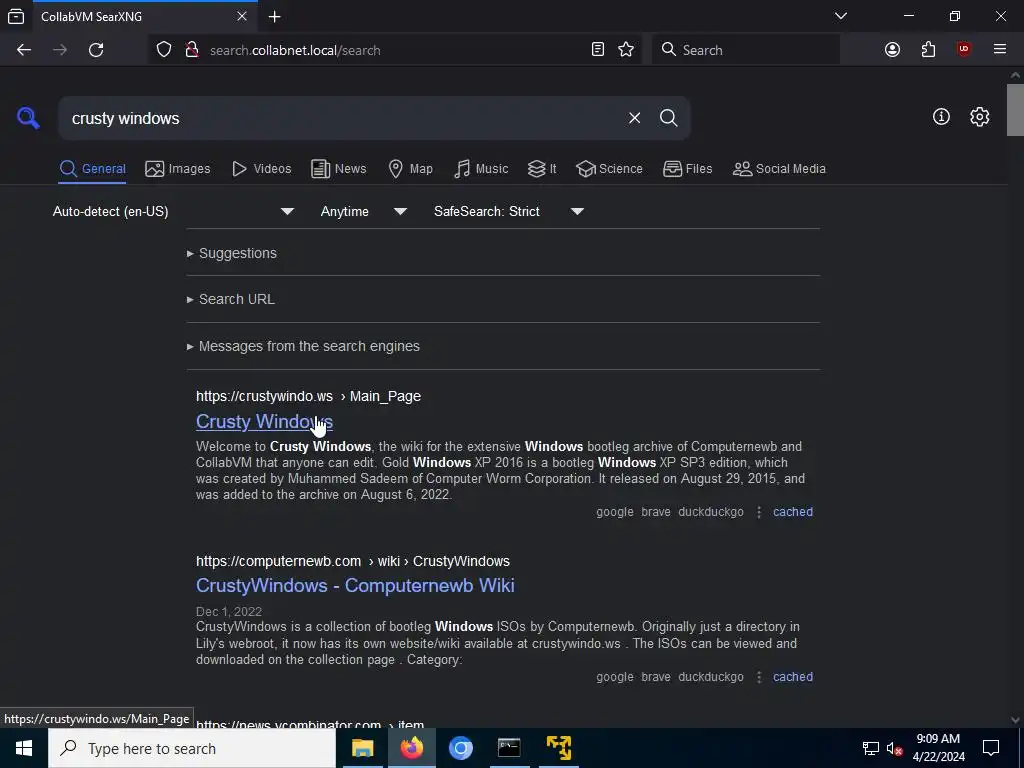Open the Anytime time range dropdown
This screenshot has width=1024, height=768.
tap(364, 212)
